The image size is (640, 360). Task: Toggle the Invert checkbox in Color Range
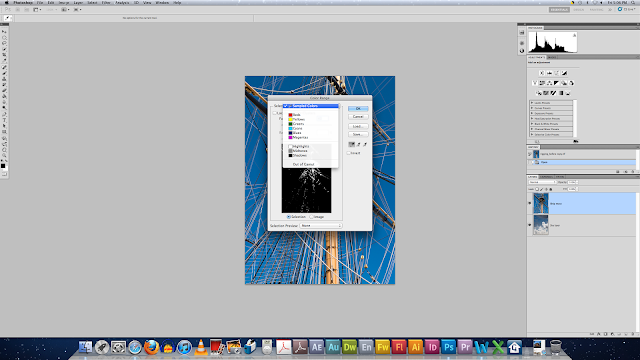pyautogui.click(x=349, y=153)
